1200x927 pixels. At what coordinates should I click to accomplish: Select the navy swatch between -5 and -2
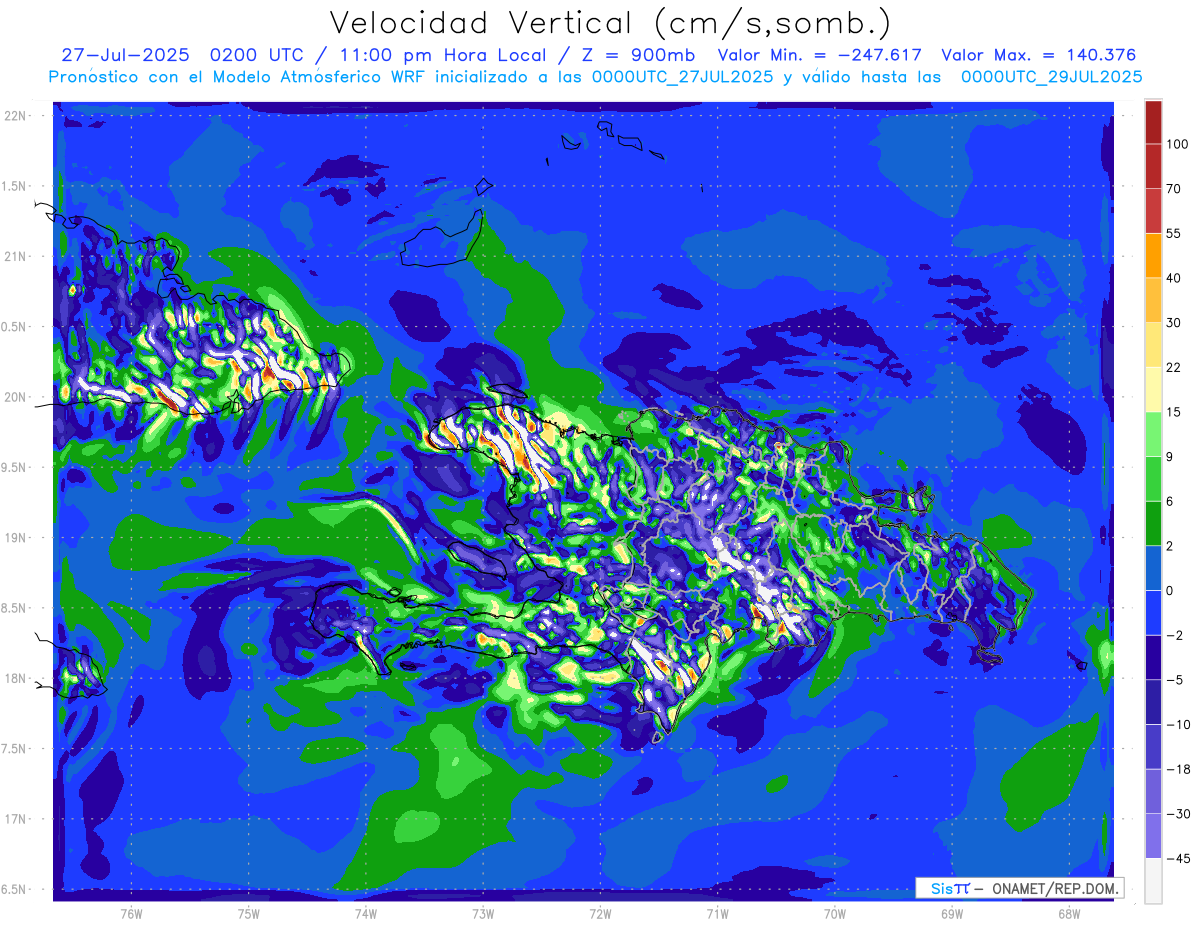(x=1153, y=657)
